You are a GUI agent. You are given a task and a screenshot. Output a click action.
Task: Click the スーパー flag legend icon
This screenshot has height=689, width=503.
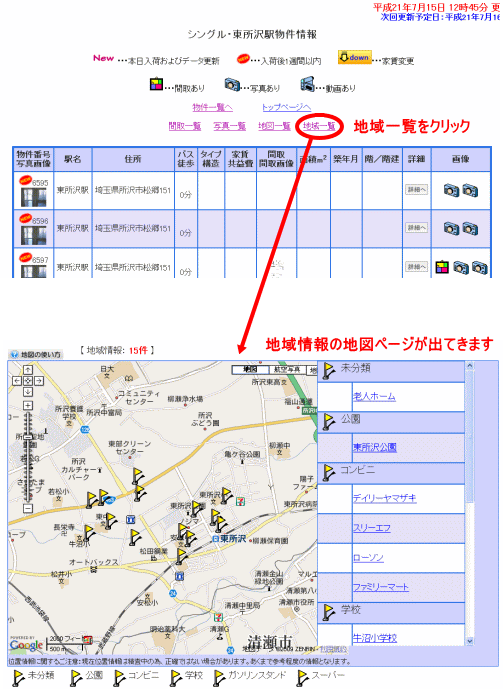pyautogui.click(x=303, y=677)
